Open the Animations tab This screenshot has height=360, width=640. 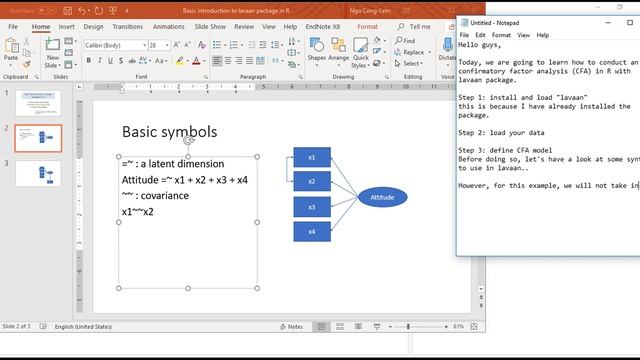(x=169, y=27)
